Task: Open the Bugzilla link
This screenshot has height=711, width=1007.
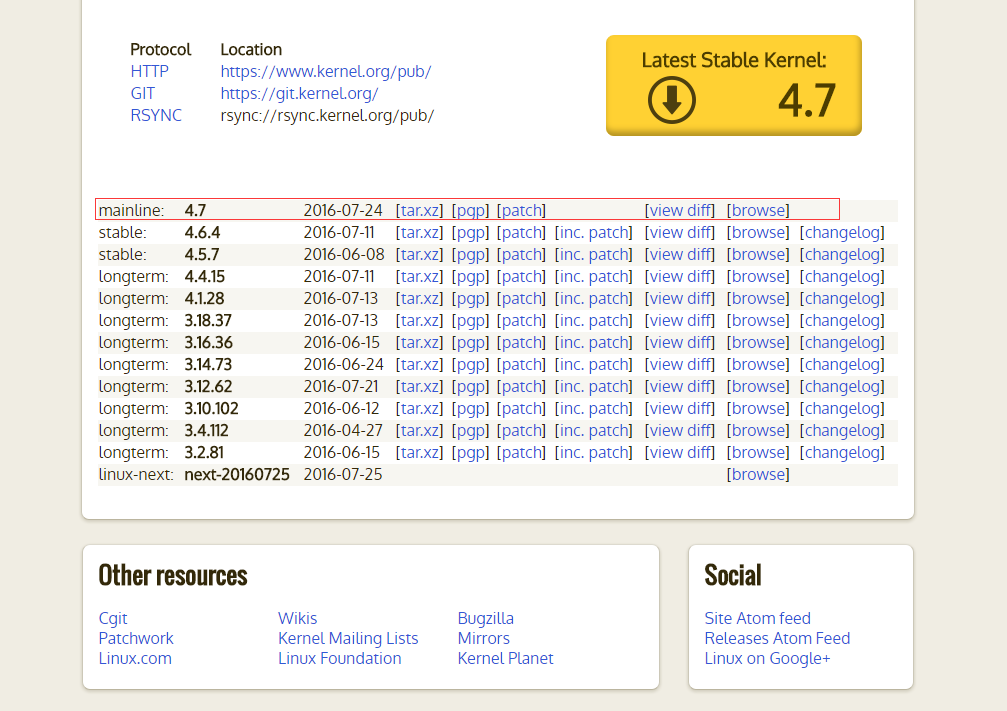Action: pyautogui.click(x=486, y=618)
